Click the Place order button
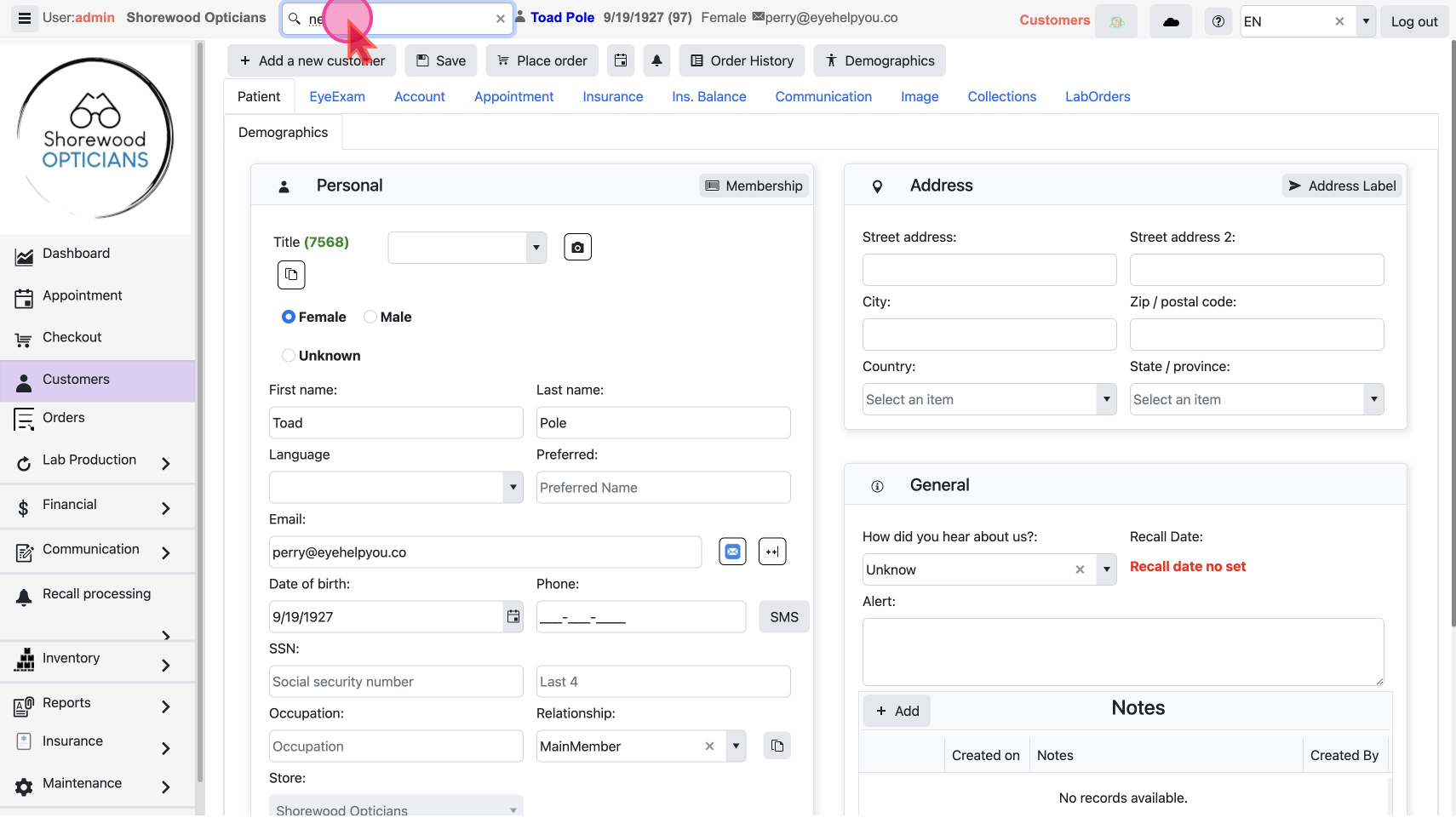The image size is (1456, 835). [542, 60]
